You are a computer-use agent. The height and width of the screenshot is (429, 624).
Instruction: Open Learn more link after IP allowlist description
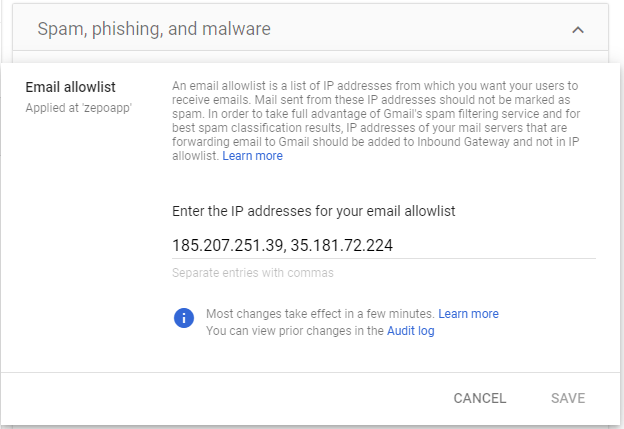252,156
